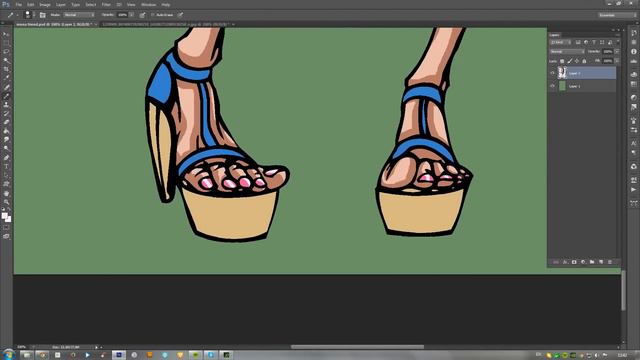The width and height of the screenshot is (640, 360).
Task: Open the Layers panel Fill arrow
Action: point(617,61)
